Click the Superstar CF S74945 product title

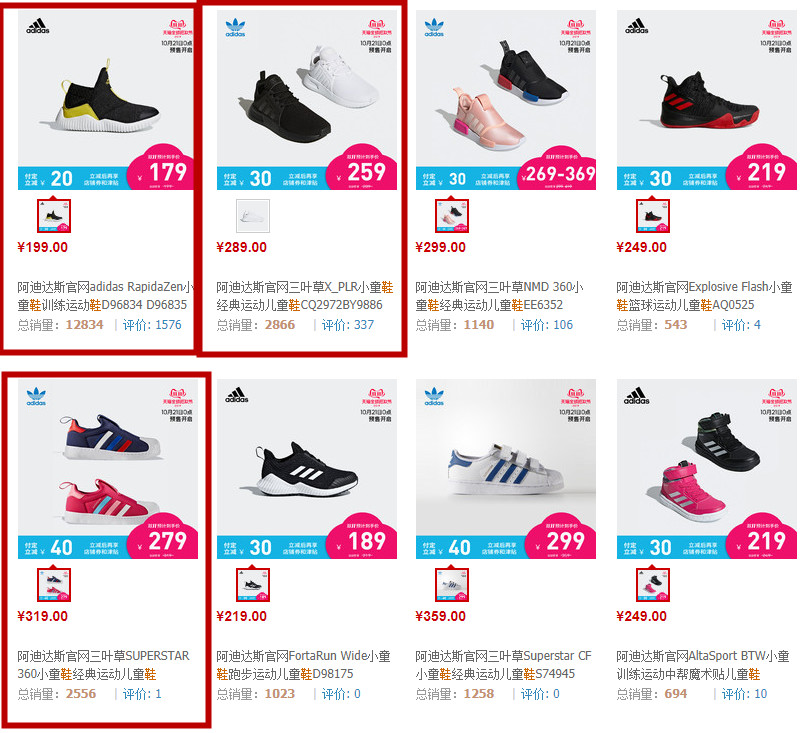pos(503,664)
